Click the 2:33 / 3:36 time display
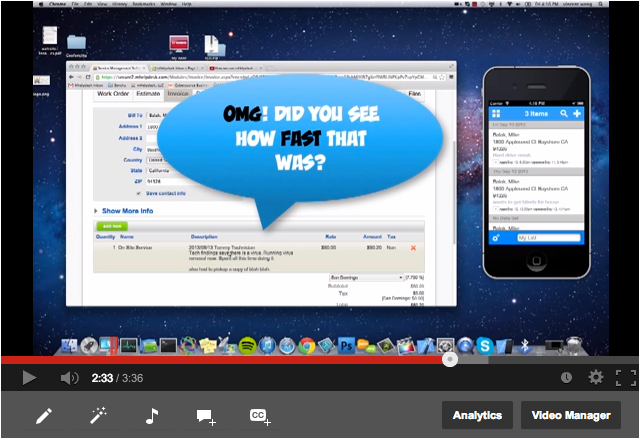Screen dimensions: 639x438 click(x=117, y=378)
